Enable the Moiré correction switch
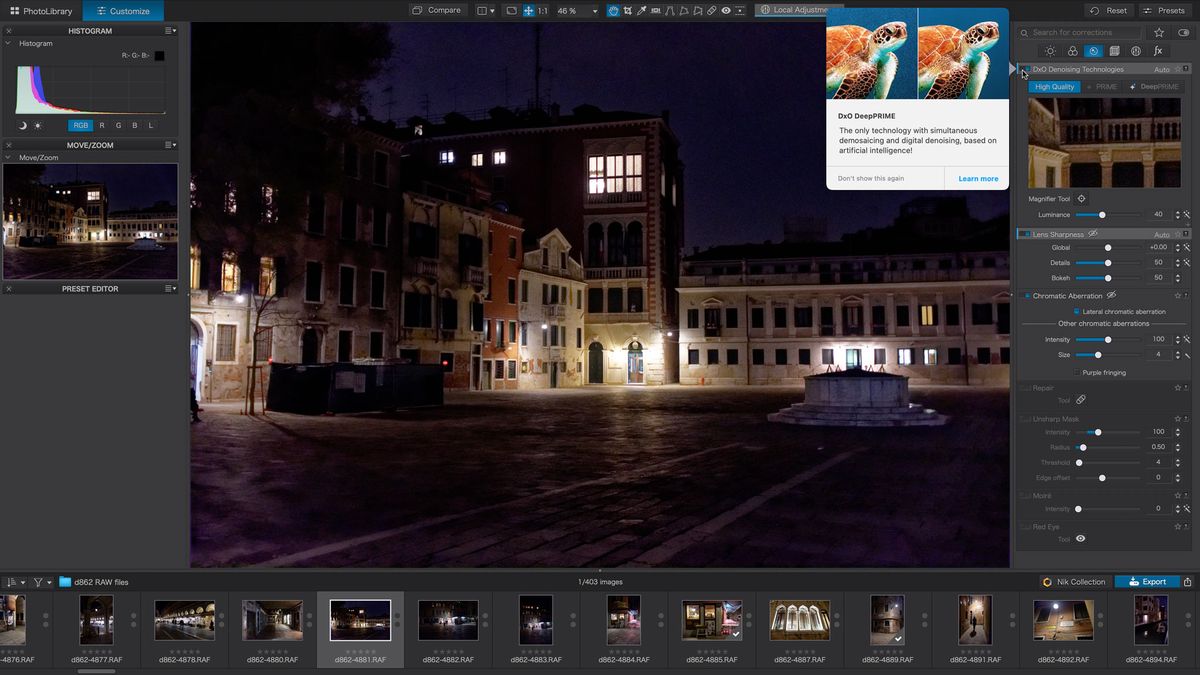 pyautogui.click(x=1025, y=495)
